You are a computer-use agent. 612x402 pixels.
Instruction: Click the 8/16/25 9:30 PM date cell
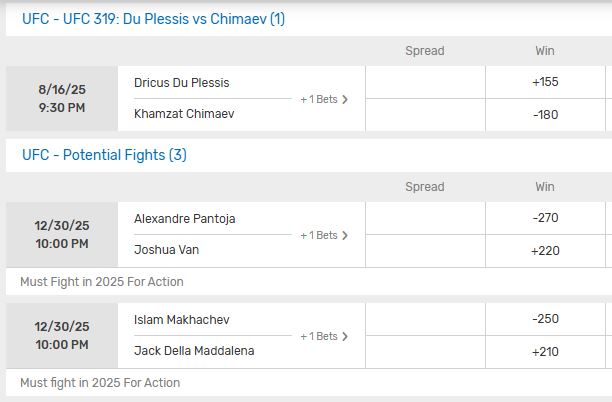(x=62, y=98)
